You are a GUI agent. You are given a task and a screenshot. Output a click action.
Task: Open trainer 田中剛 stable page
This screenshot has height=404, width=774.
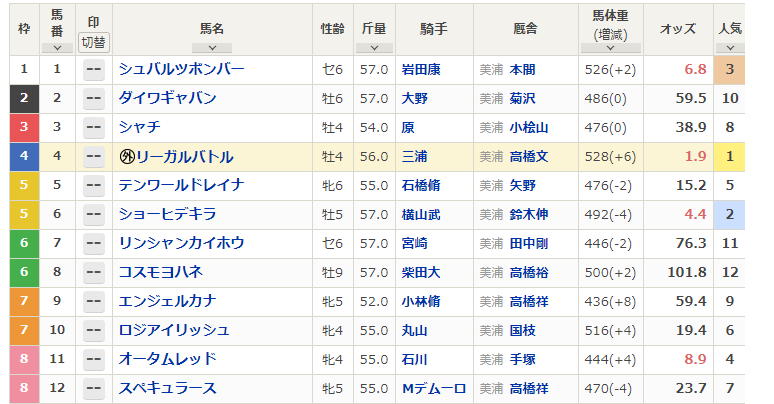point(529,243)
